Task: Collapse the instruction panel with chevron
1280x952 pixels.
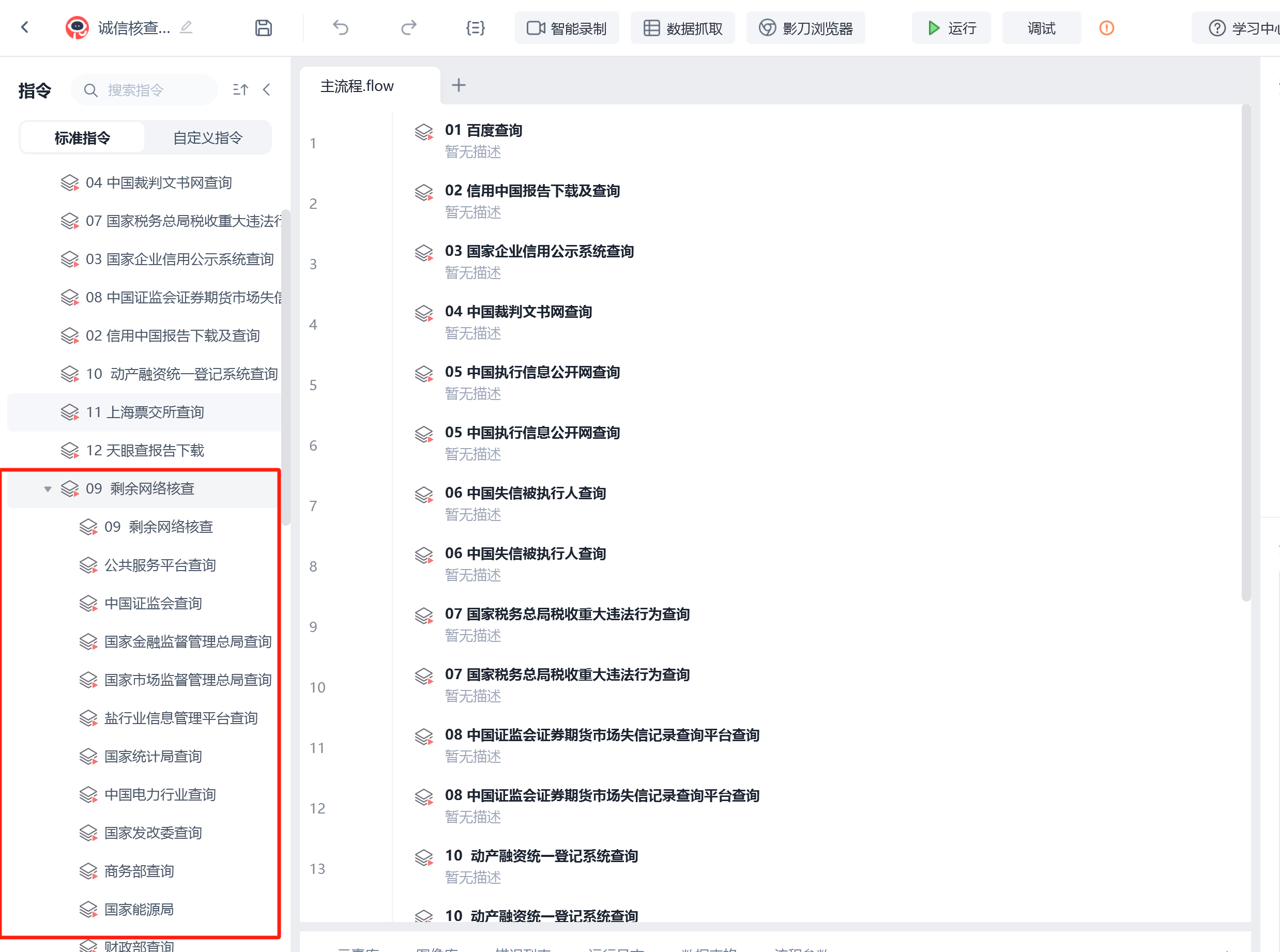Action: (x=266, y=90)
